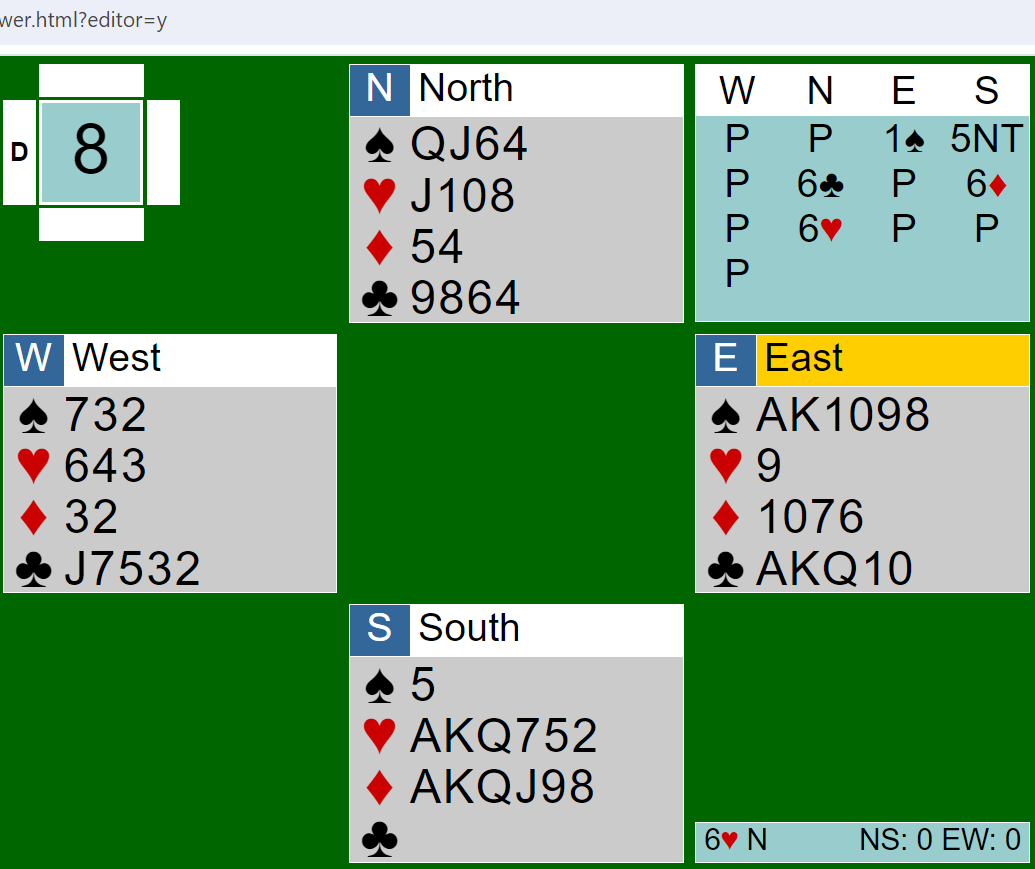Click East's club holding AKQ10

[834, 570]
